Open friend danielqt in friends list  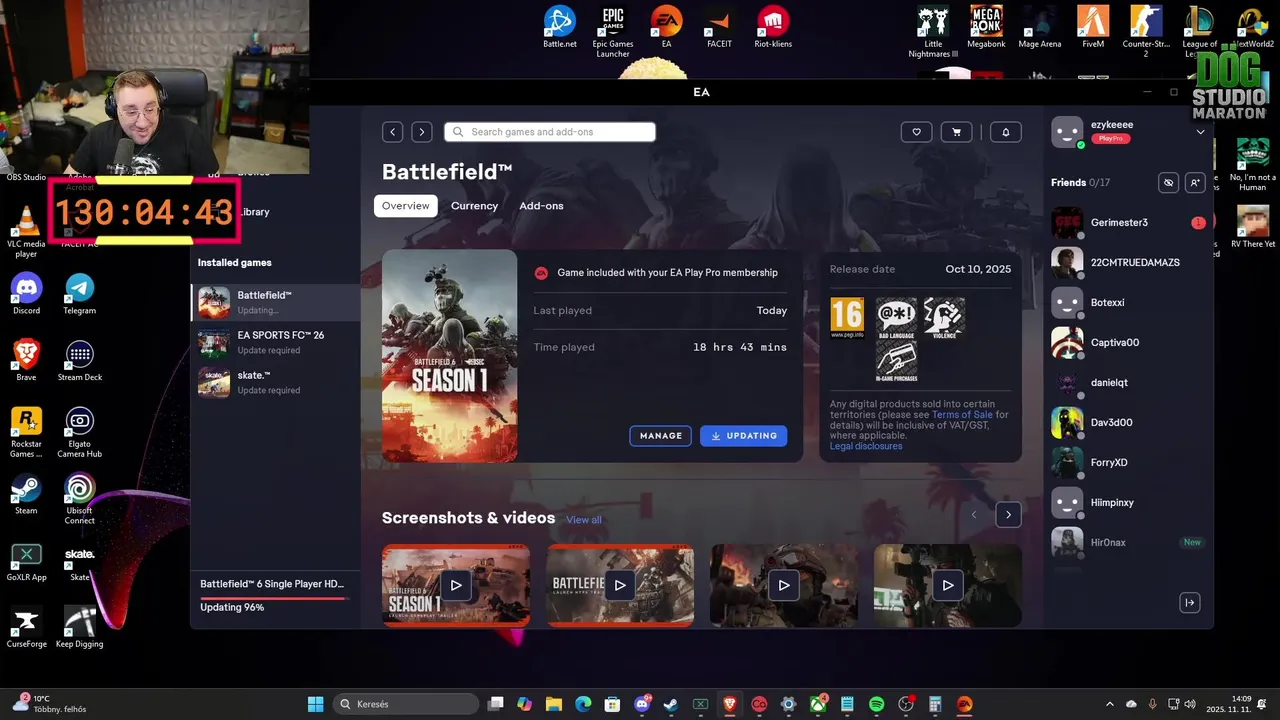(x=1128, y=383)
